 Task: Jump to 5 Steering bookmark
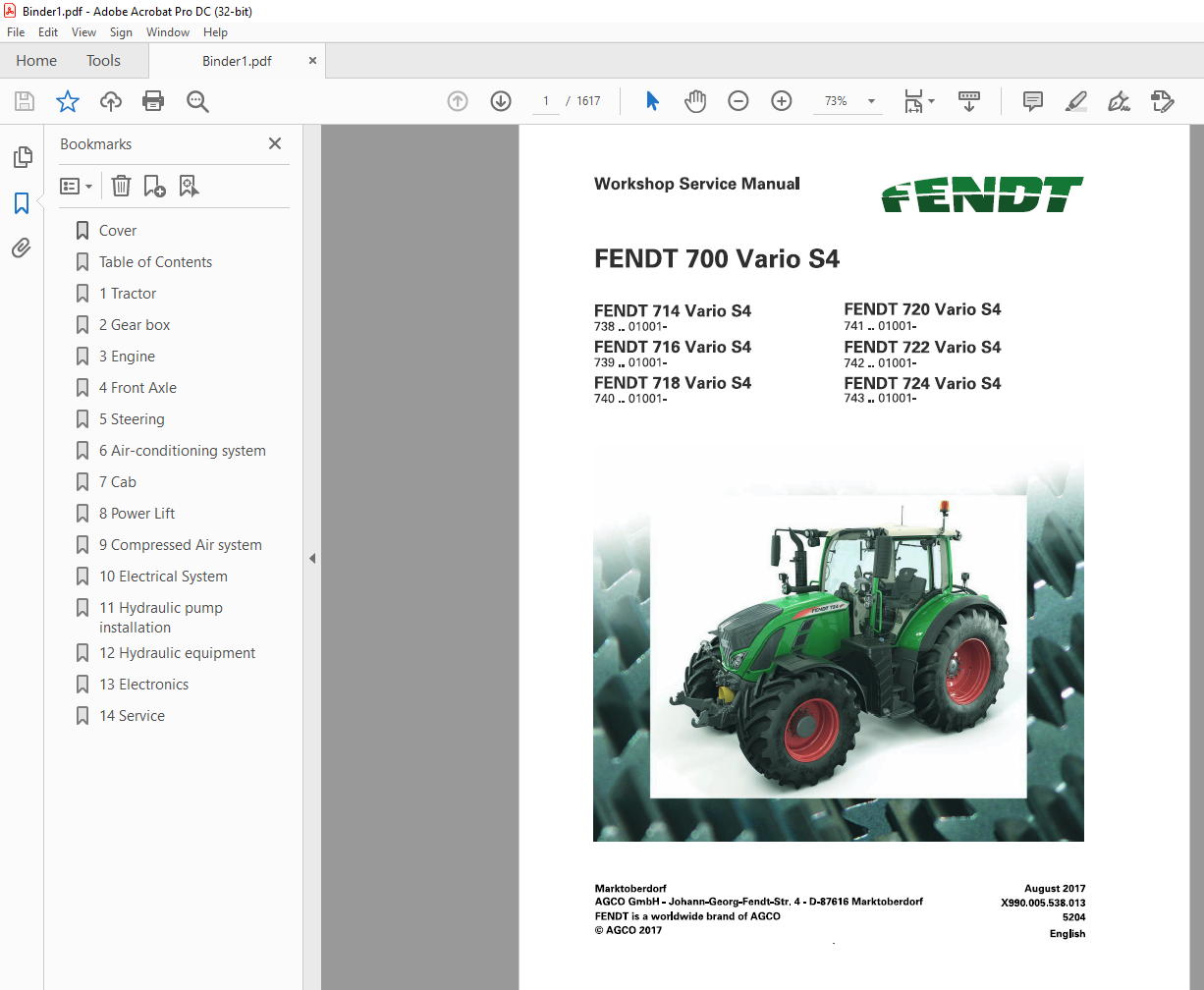[132, 419]
